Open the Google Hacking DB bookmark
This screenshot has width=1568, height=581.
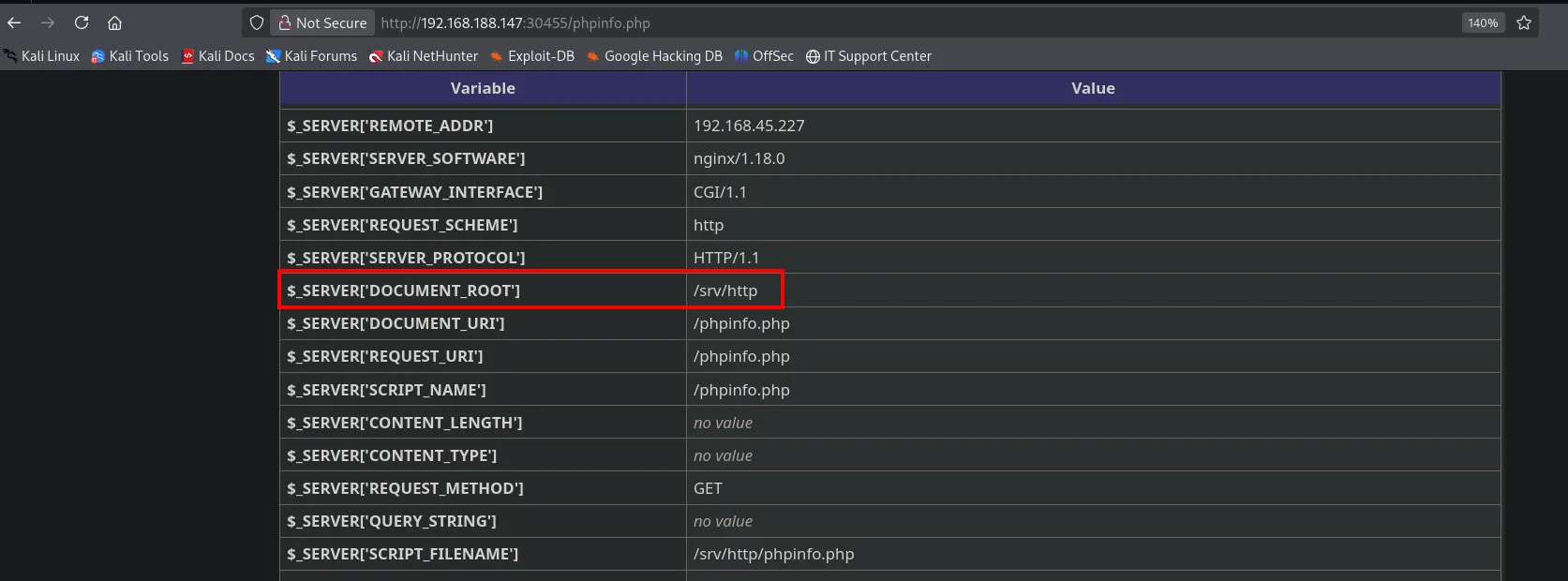(654, 56)
